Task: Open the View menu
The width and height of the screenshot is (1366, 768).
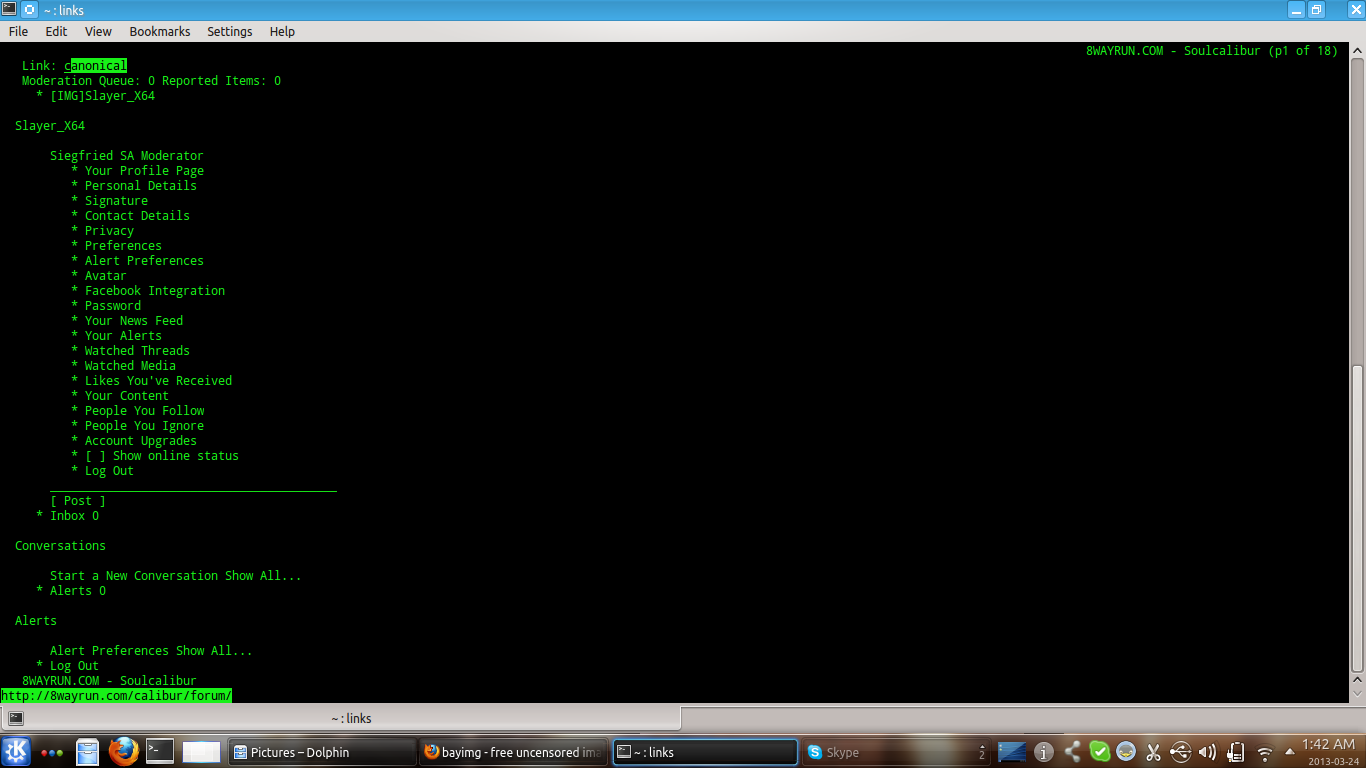Action: (x=98, y=31)
